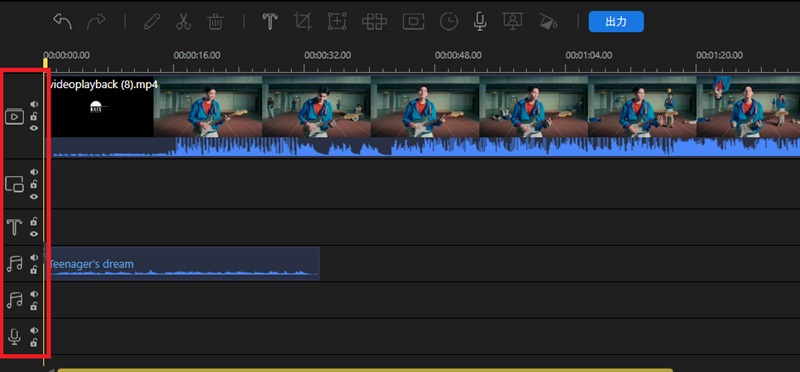Split the clip with scissors tool
800x372 pixels.
point(183,21)
